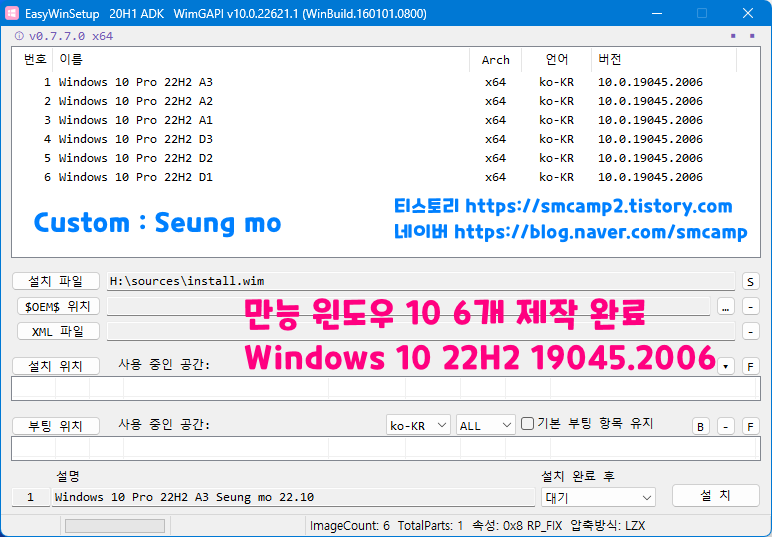This screenshot has width=772, height=537.
Task: Click 압축방식: LZX in status bar
Action: (608, 526)
